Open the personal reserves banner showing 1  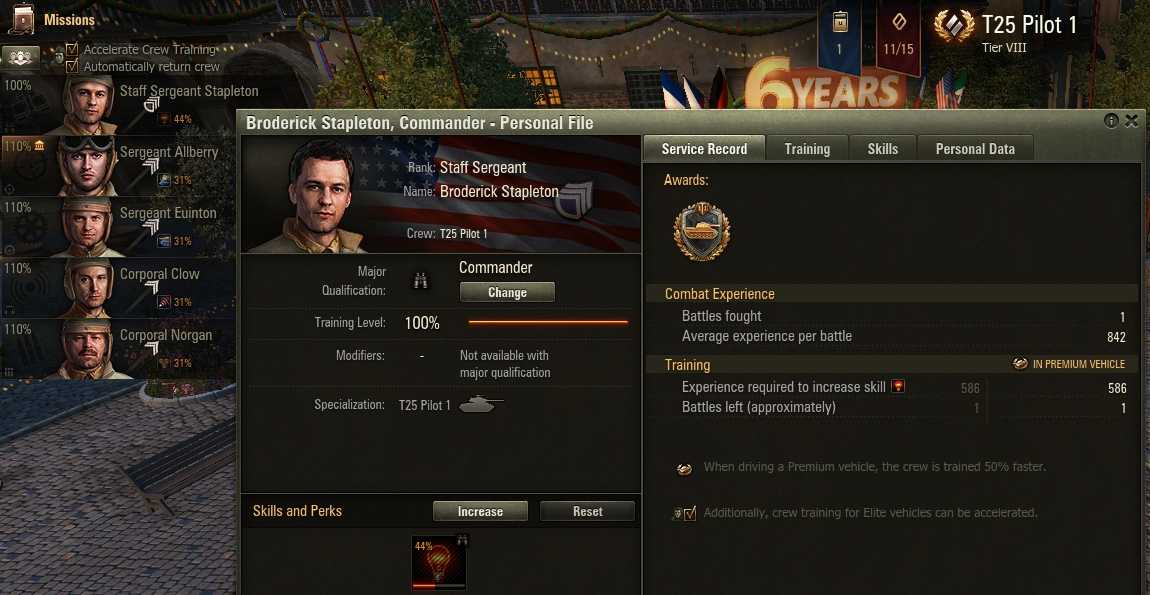coord(840,37)
